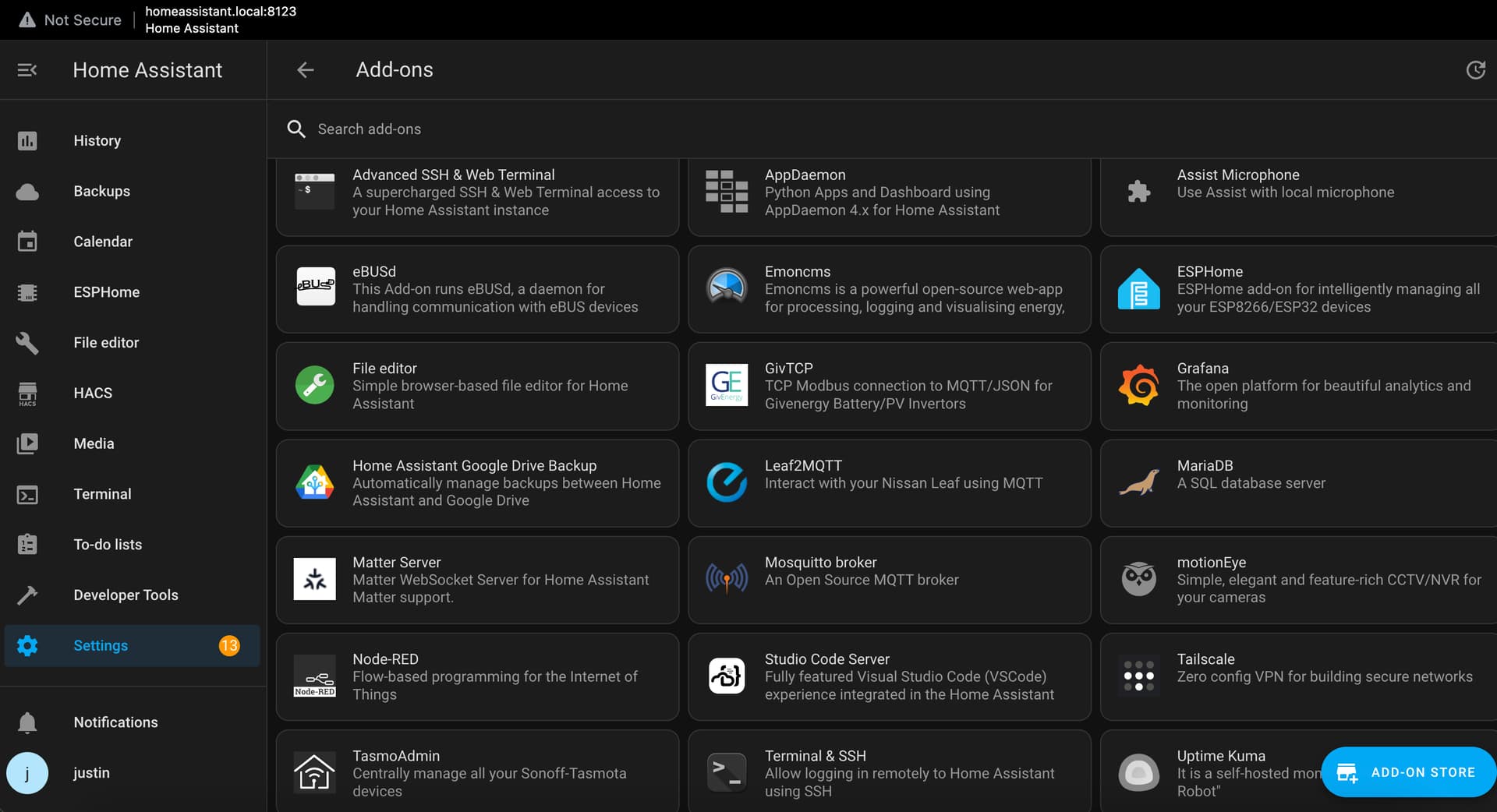The height and width of the screenshot is (812, 1497).
Task: Click the Terminal console icon in sidebar
Action: (x=27, y=494)
